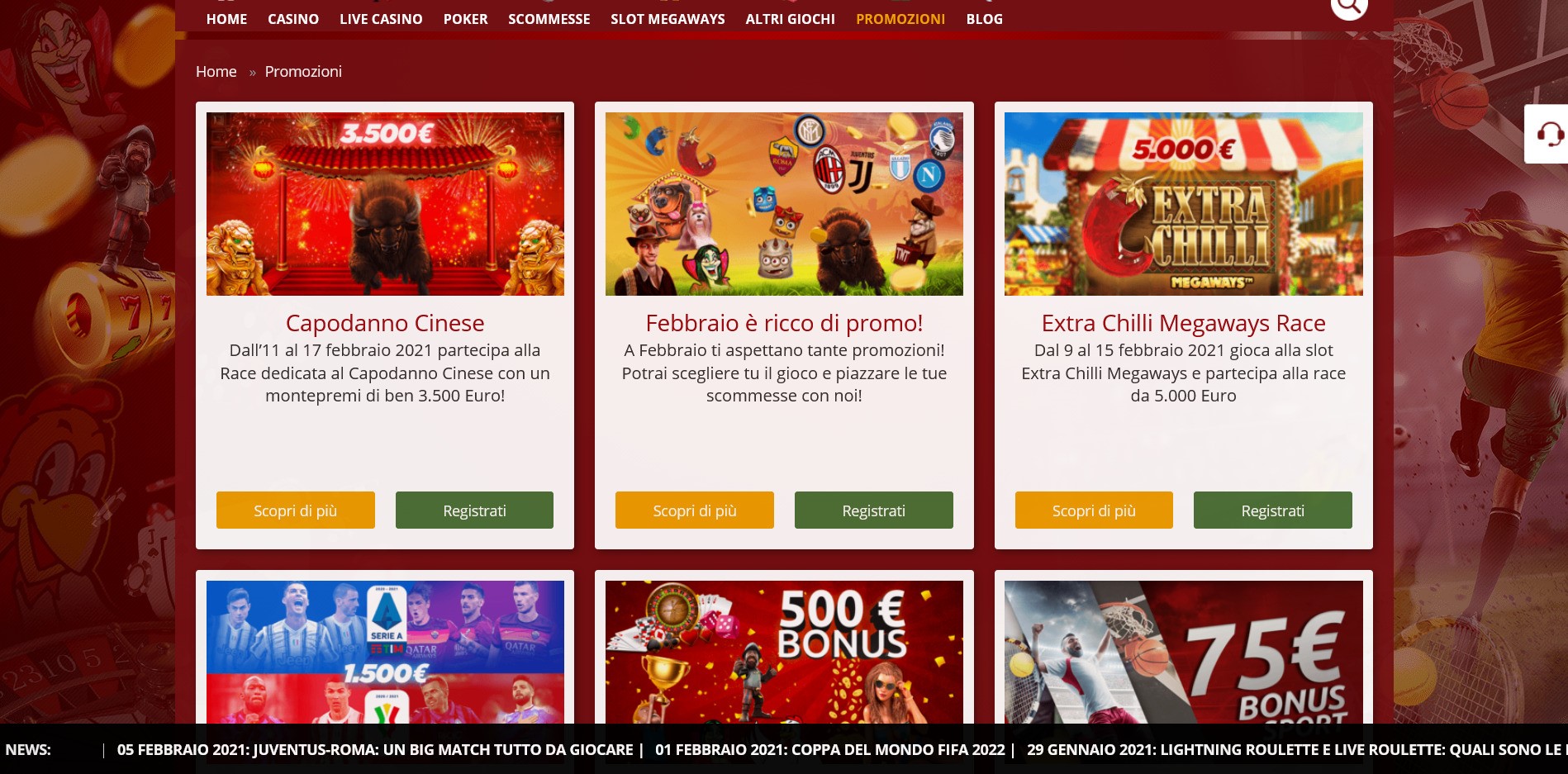Click Scopri di più under Capodanno Cinese
Image resolution: width=1568 pixels, height=774 pixels.
(x=296, y=510)
